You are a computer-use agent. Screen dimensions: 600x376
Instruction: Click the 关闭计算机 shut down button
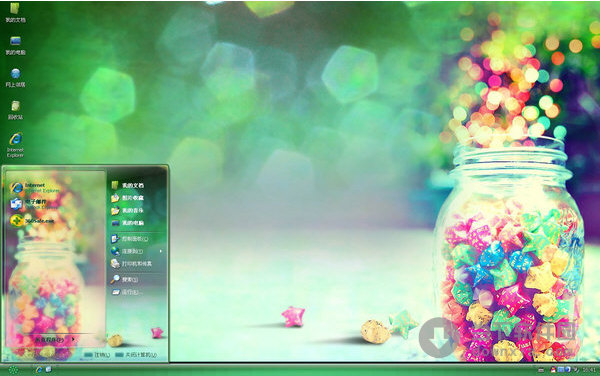coord(136,355)
